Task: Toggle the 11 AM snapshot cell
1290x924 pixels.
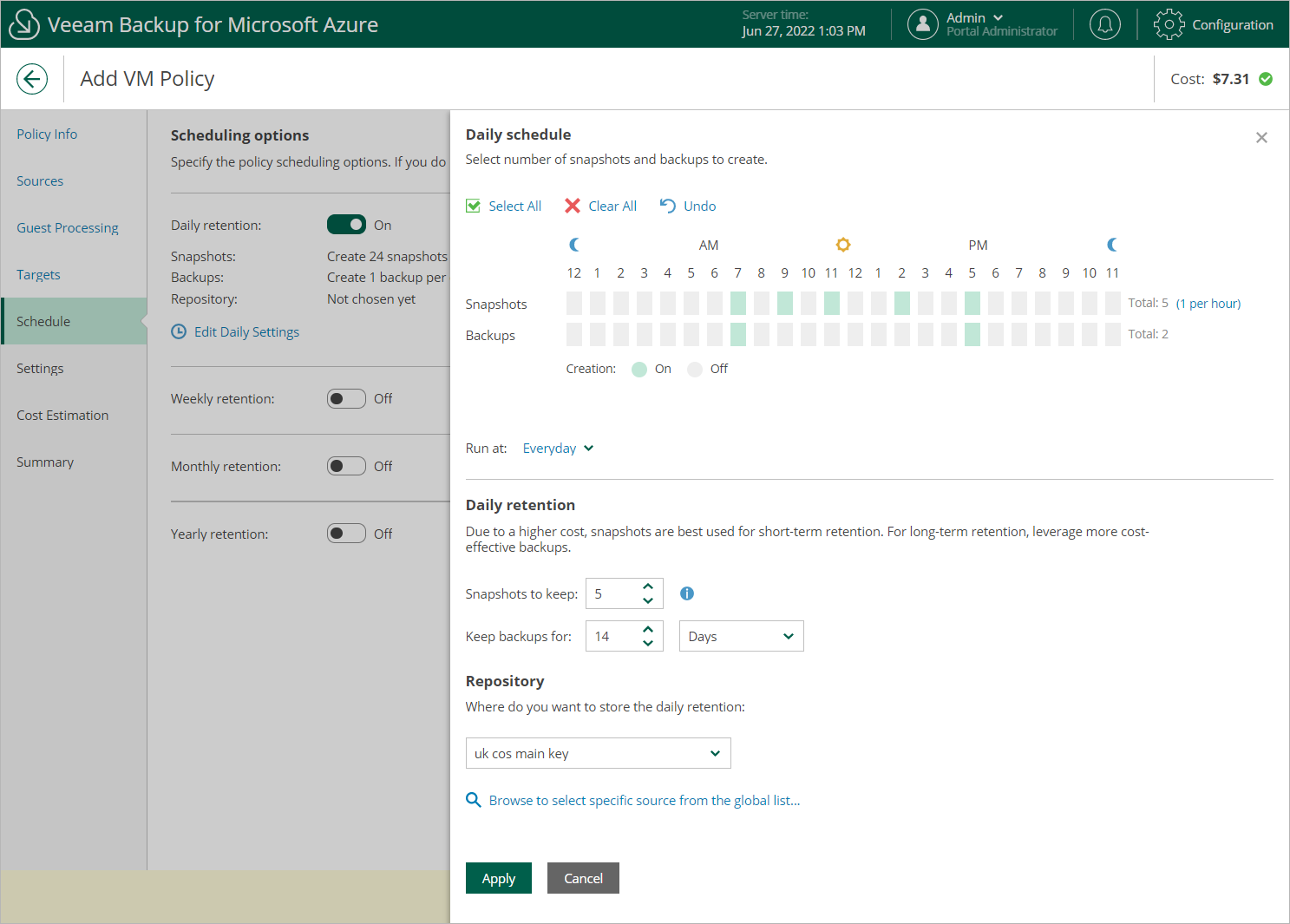Action: pyautogui.click(x=832, y=303)
